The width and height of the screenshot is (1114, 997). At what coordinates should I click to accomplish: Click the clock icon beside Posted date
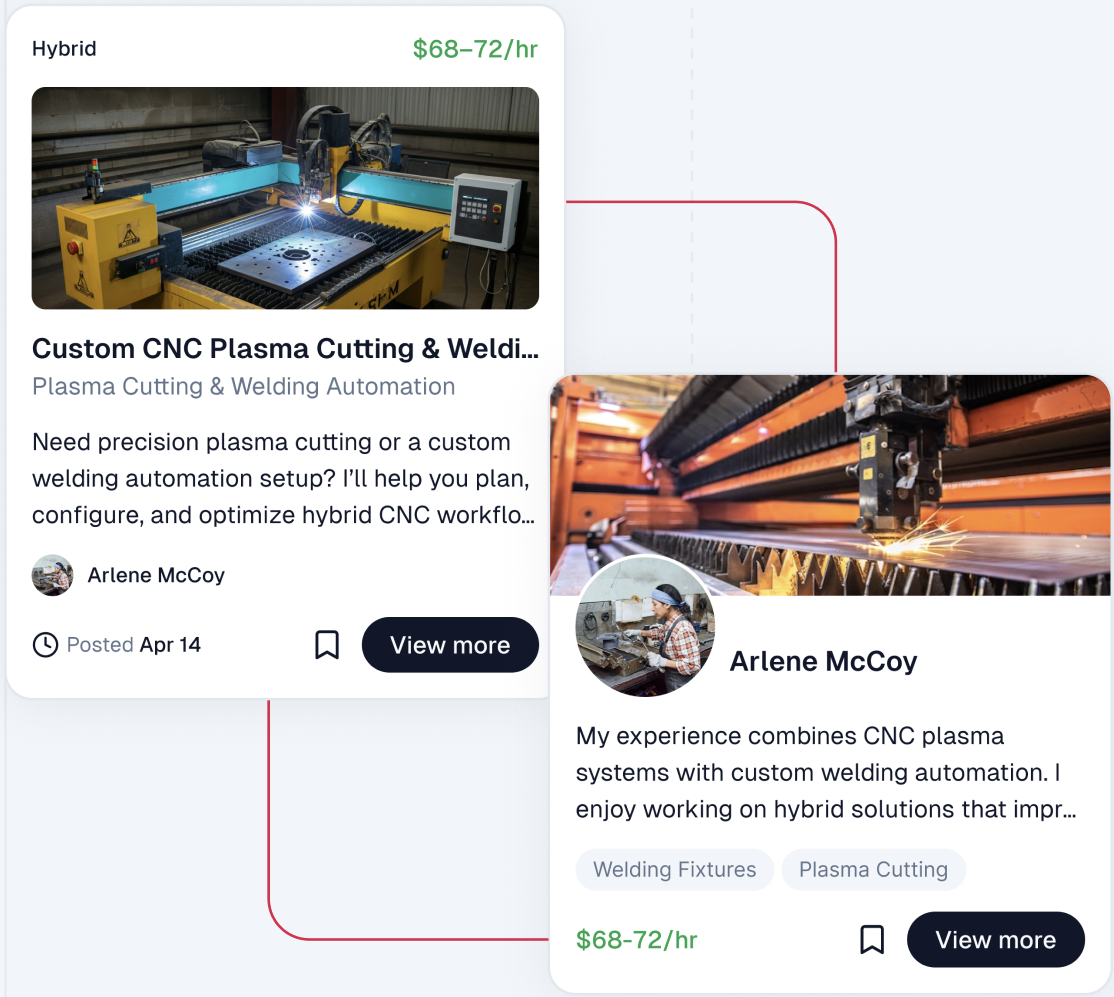click(x=45, y=645)
